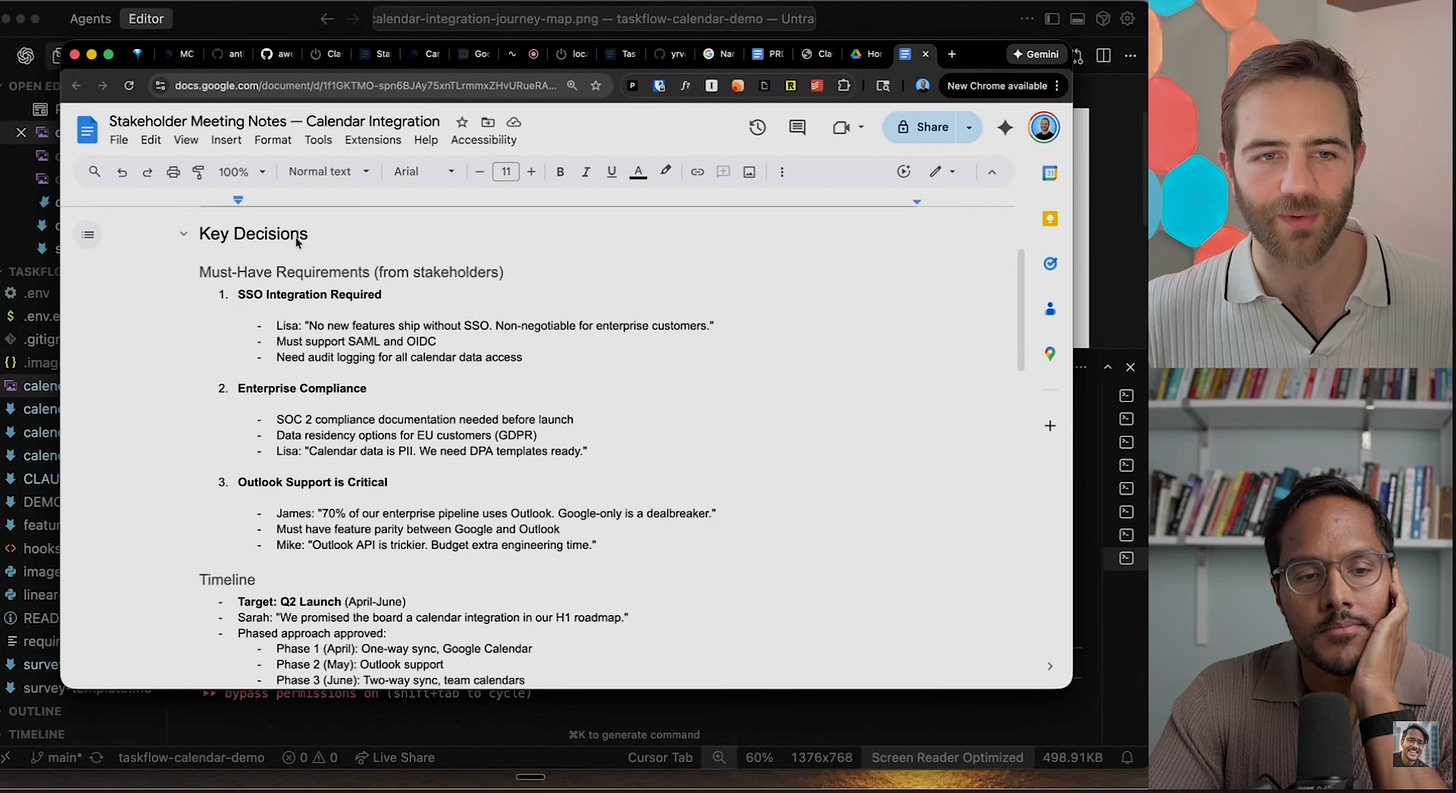Open the Edit menu
1456x793 pixels.
point(151,140)
